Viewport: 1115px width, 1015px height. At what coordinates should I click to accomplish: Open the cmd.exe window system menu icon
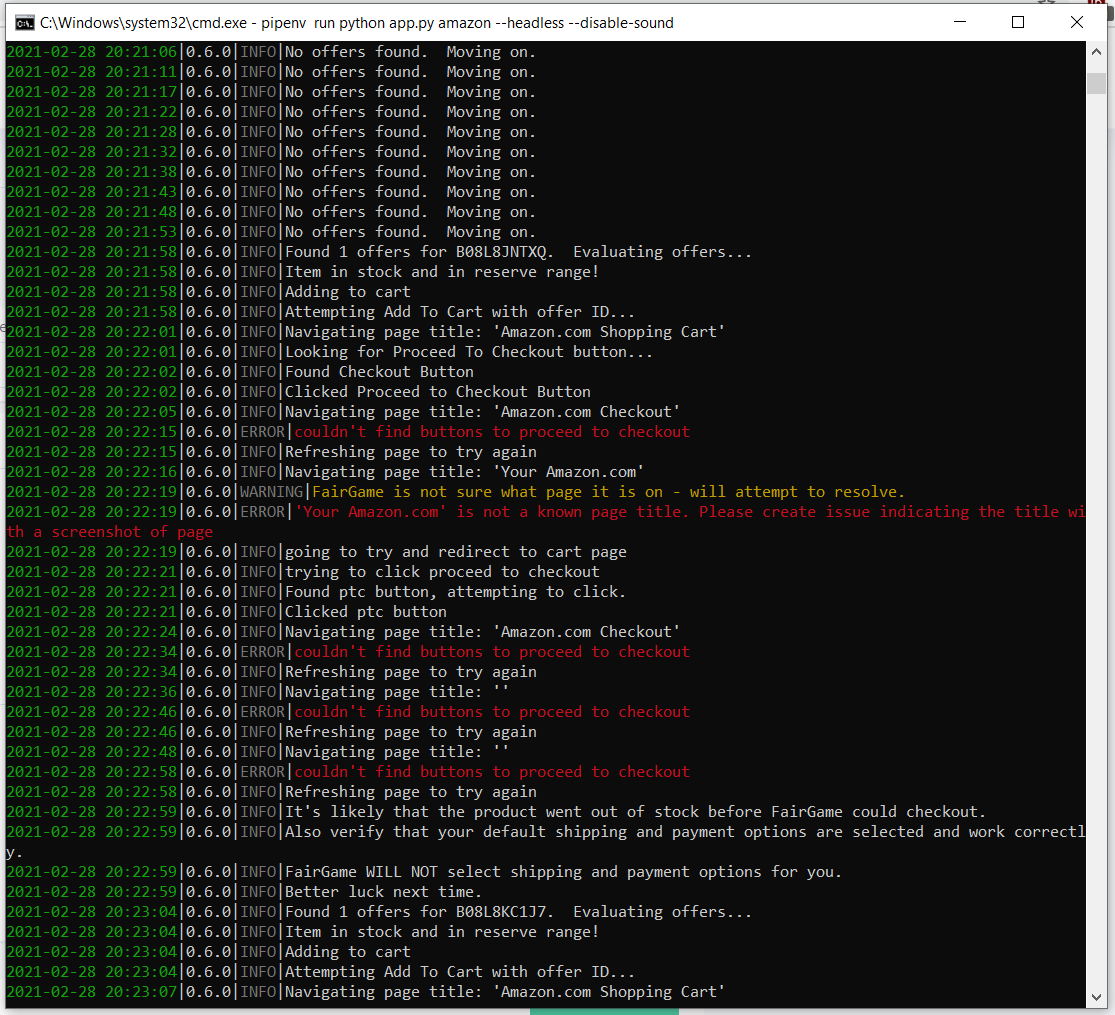pos(24,23)
